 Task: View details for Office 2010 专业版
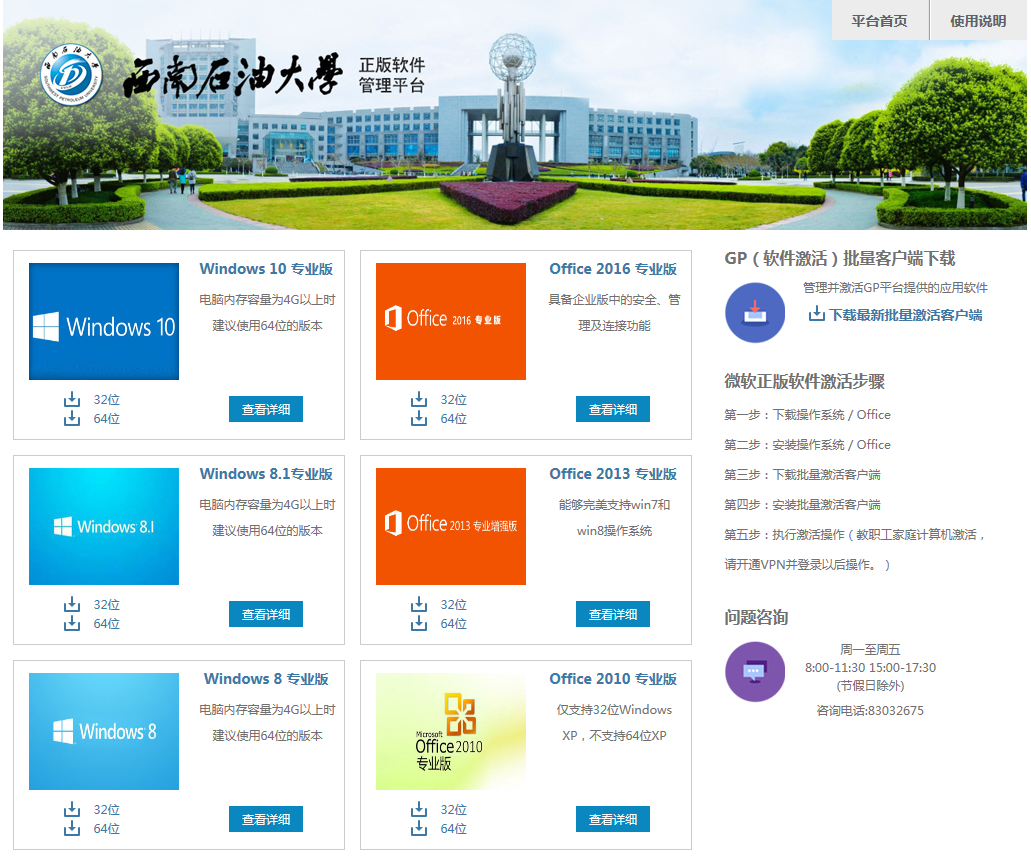tap(613, 820)
